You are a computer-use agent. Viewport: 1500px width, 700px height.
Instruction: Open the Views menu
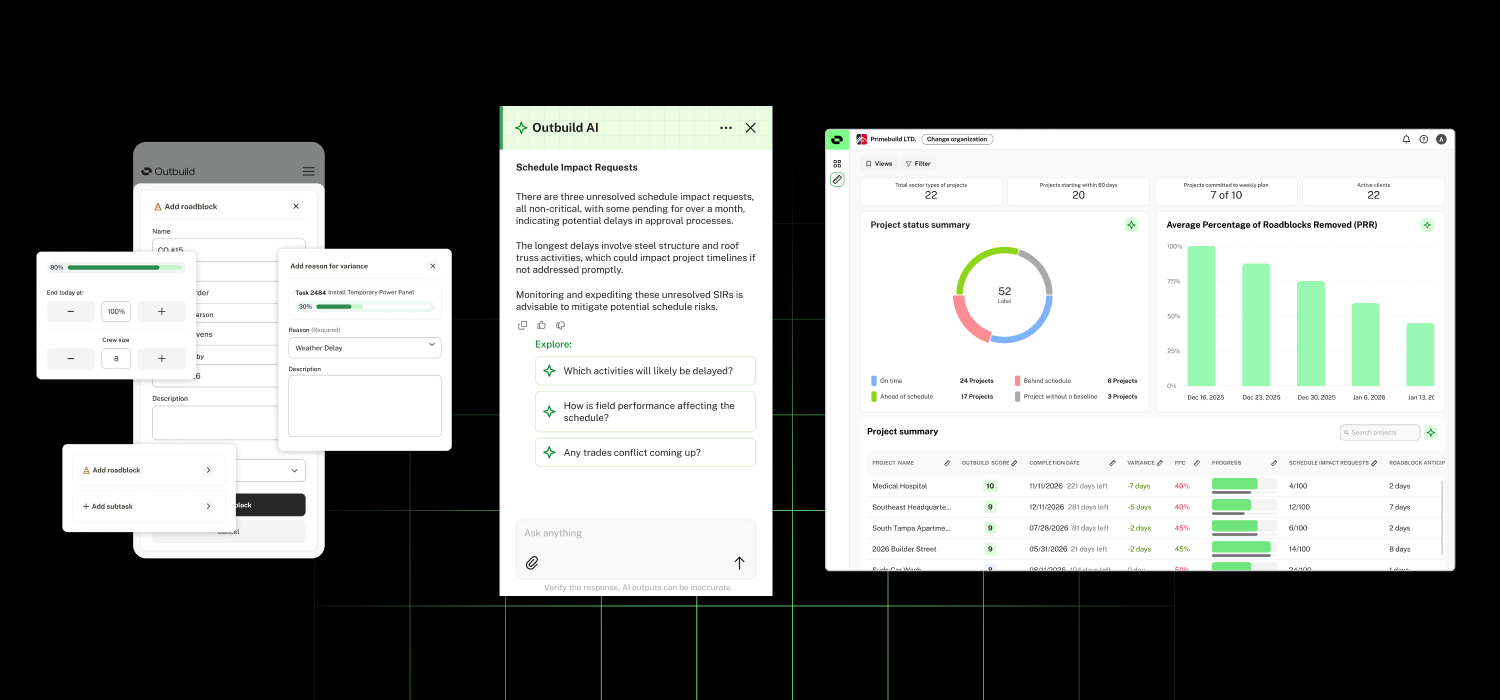tap(879, 163)
